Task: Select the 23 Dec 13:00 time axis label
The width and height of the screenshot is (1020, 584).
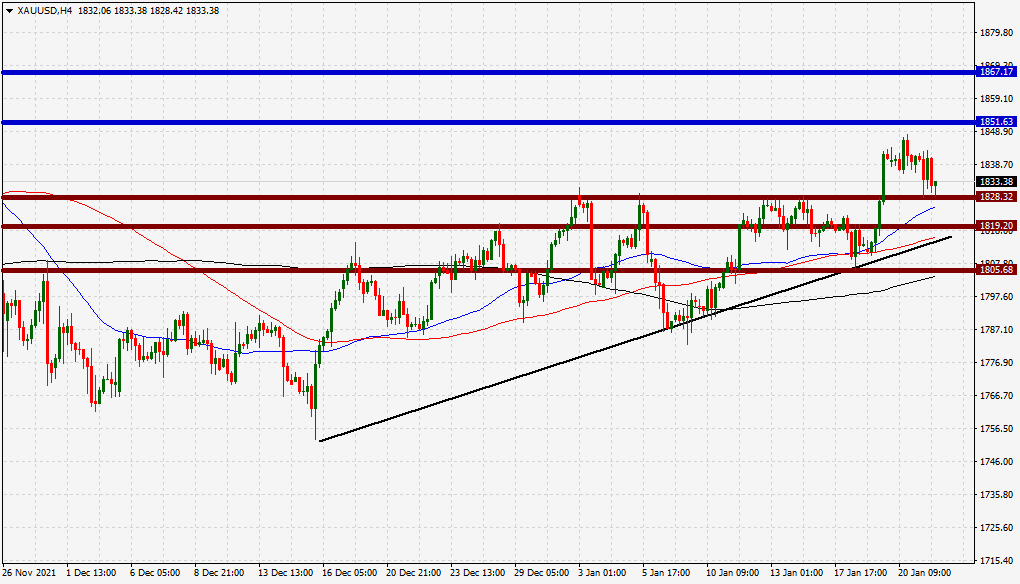Action: [477, 573]
